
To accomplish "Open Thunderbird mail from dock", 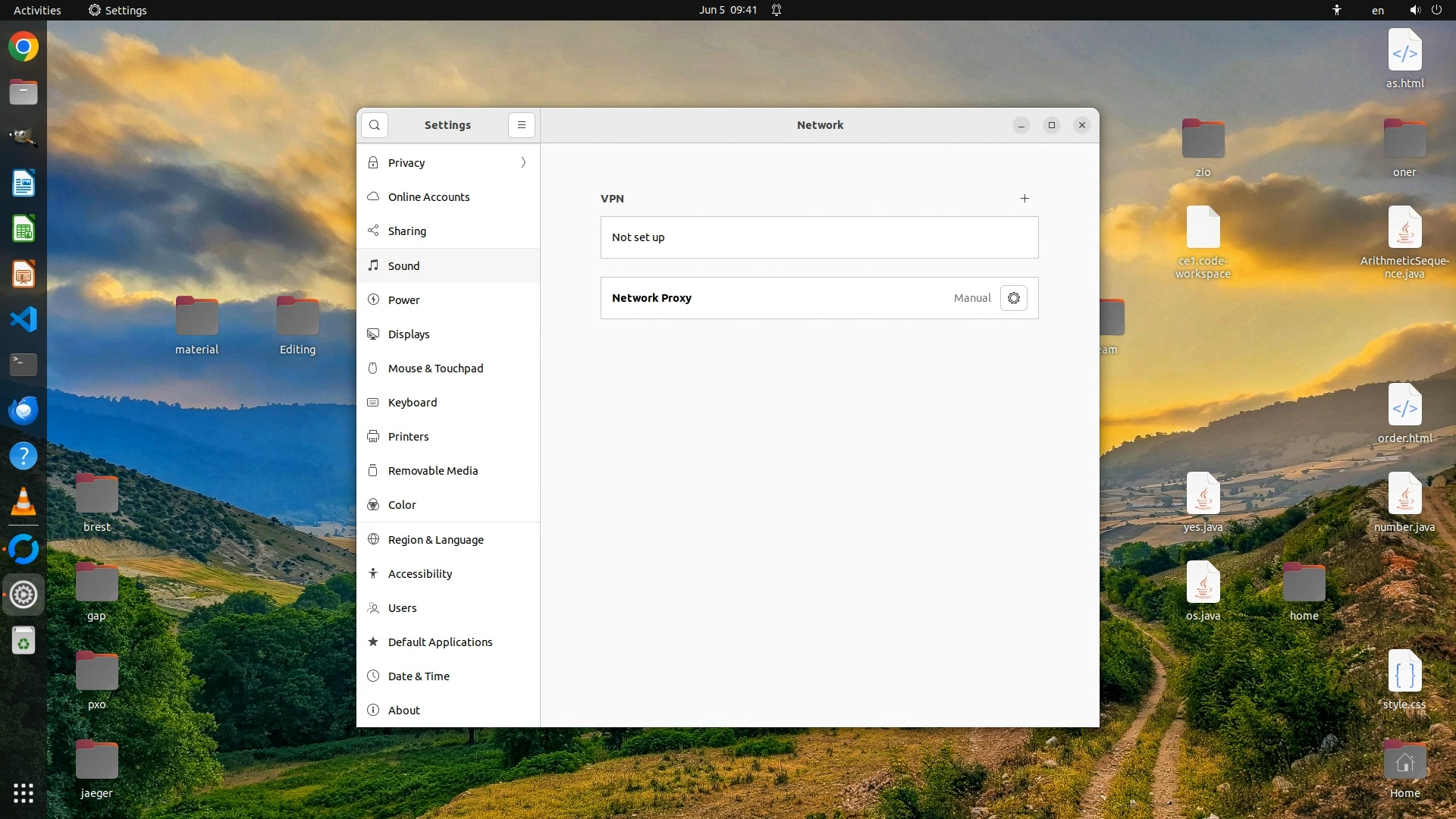I will point(24,410).
